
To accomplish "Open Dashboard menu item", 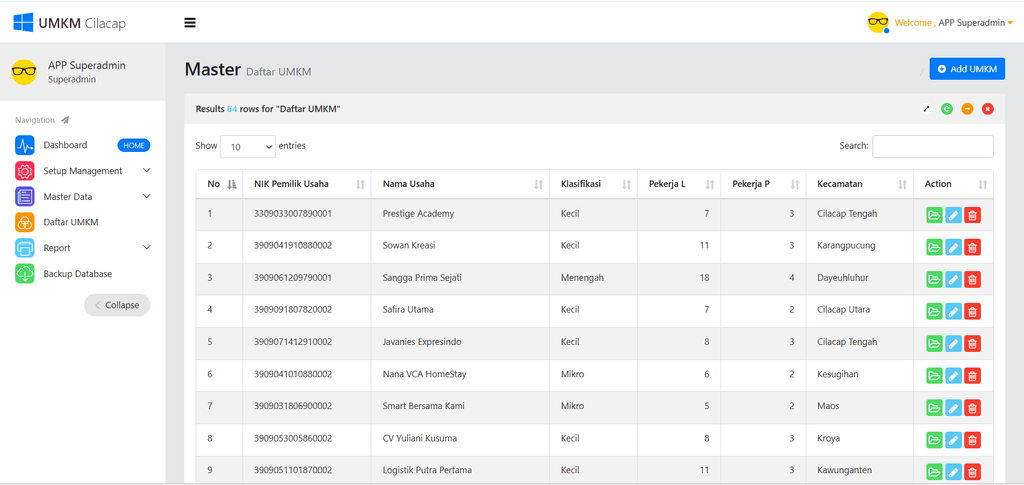I will click(65, 145).
